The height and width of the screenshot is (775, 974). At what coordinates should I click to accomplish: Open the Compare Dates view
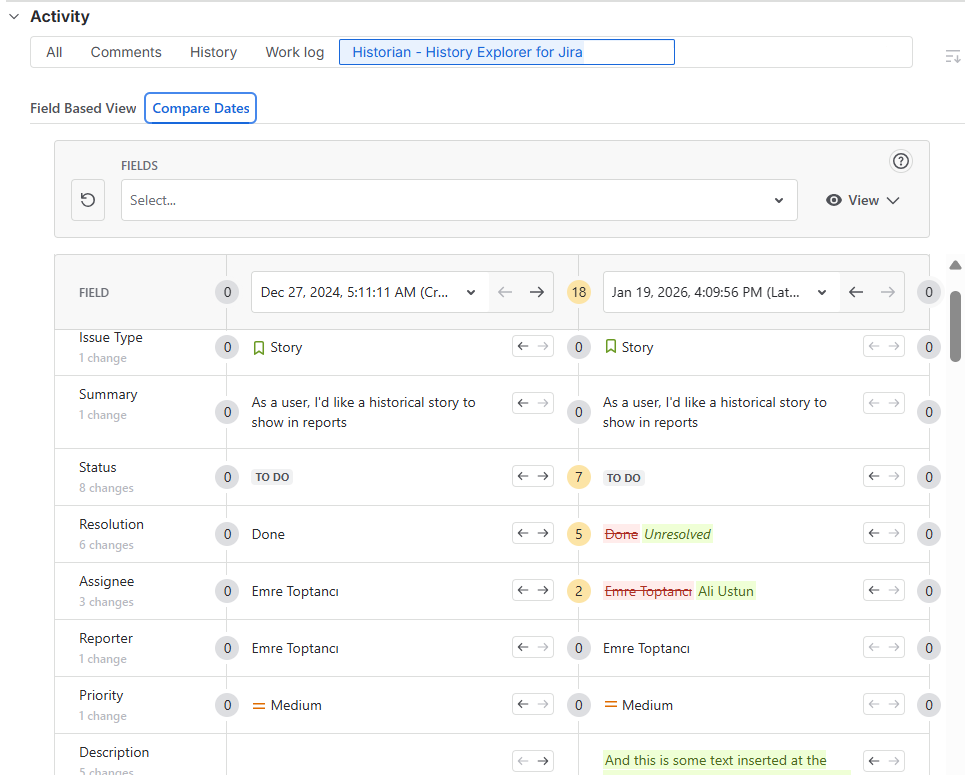click(x=200, y=107)
